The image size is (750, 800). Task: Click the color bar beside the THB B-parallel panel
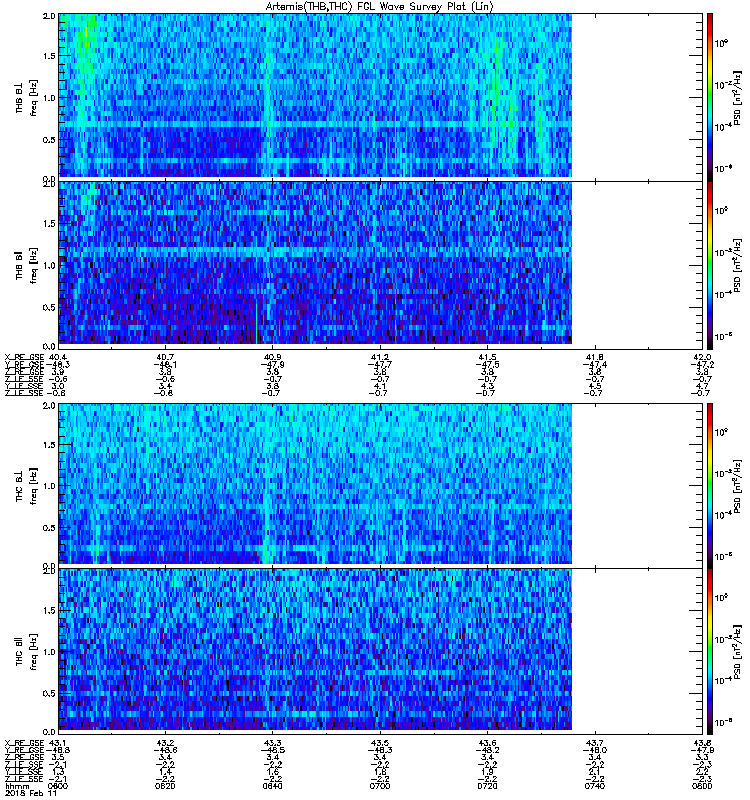pyautogui.click(x=710, y=265)
